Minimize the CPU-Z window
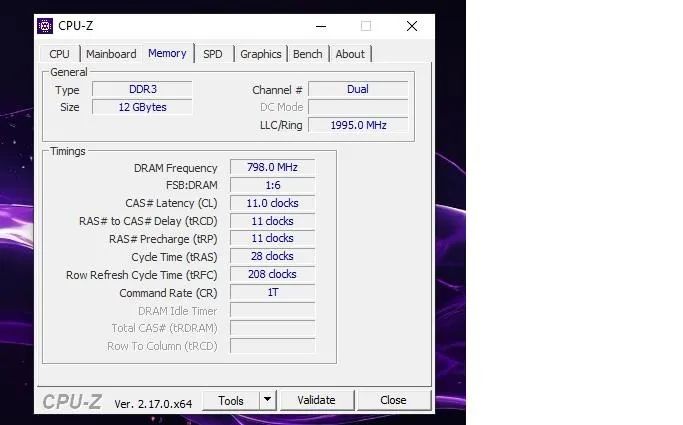Image resolution: width=683 pixels, height=425 pixels. [321, 26]
